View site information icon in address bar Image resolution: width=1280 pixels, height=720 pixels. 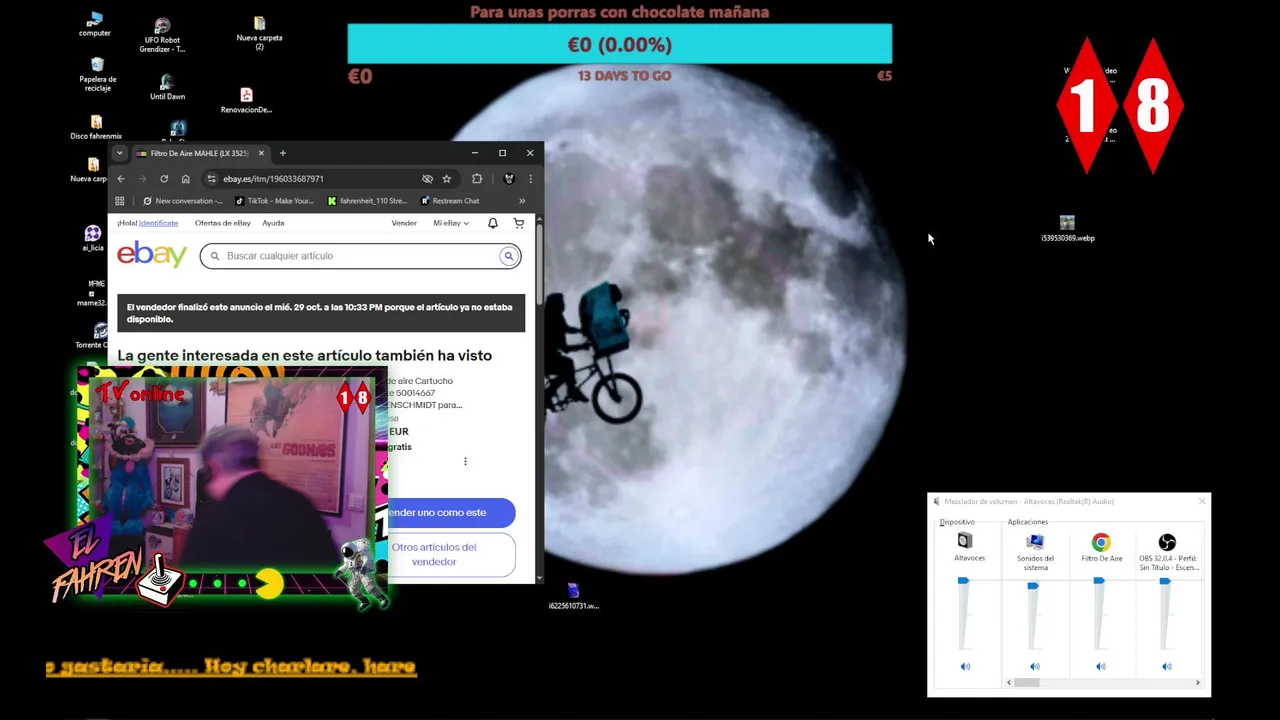click(211, 179)
